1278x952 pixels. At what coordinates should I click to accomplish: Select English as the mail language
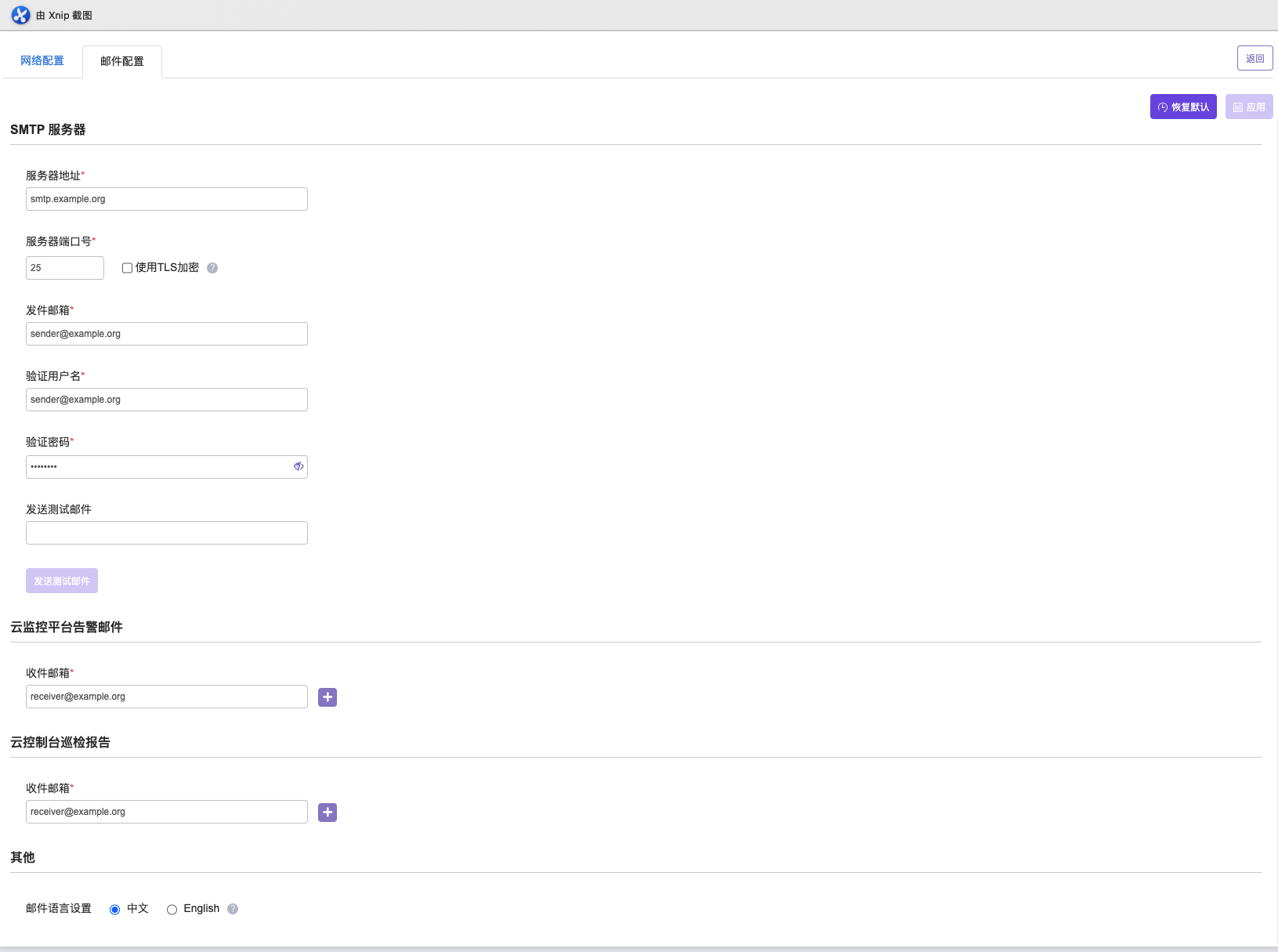pos(172,910)
